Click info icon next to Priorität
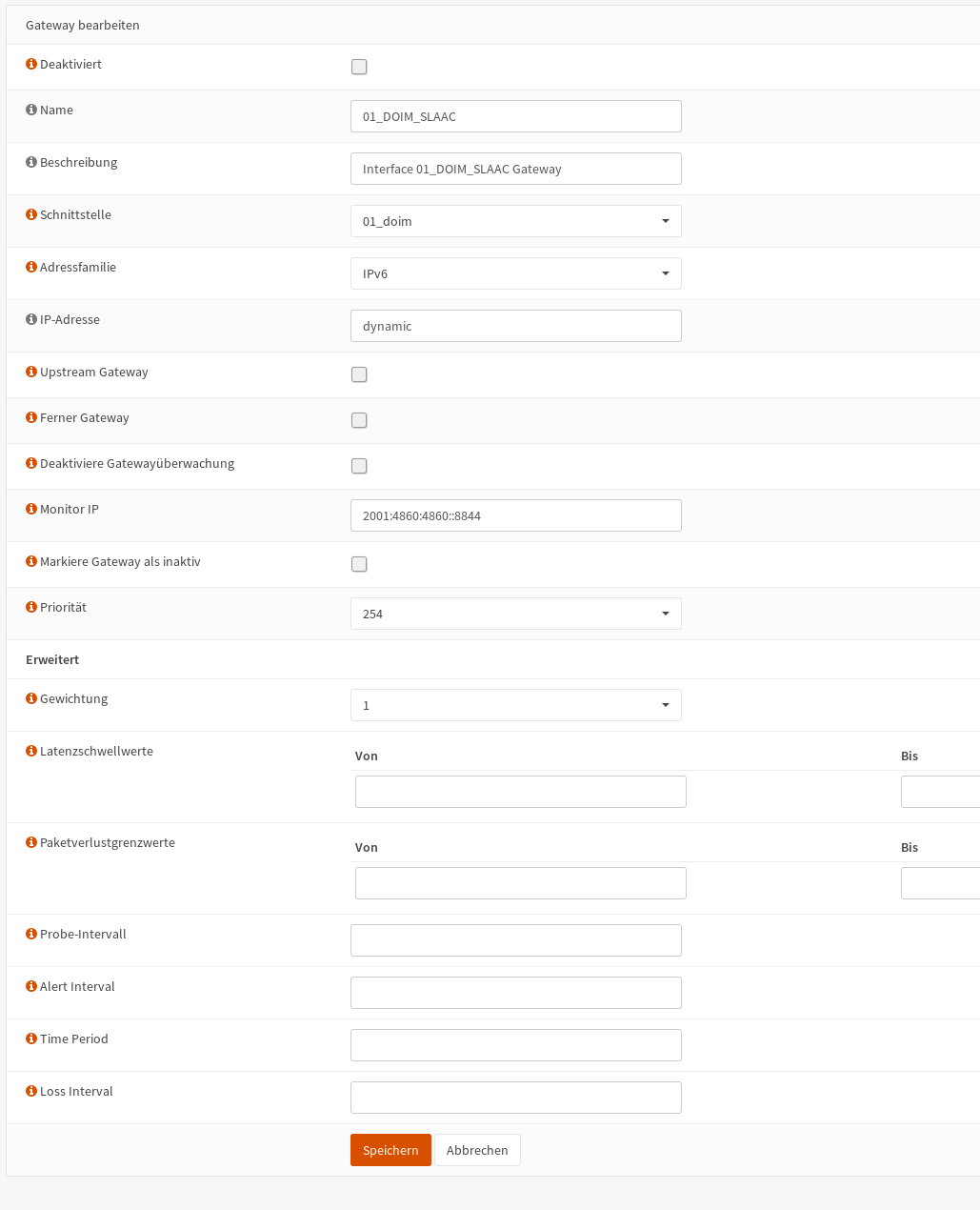Screen dimensions: 980x1210 click(x=31, y=607)
